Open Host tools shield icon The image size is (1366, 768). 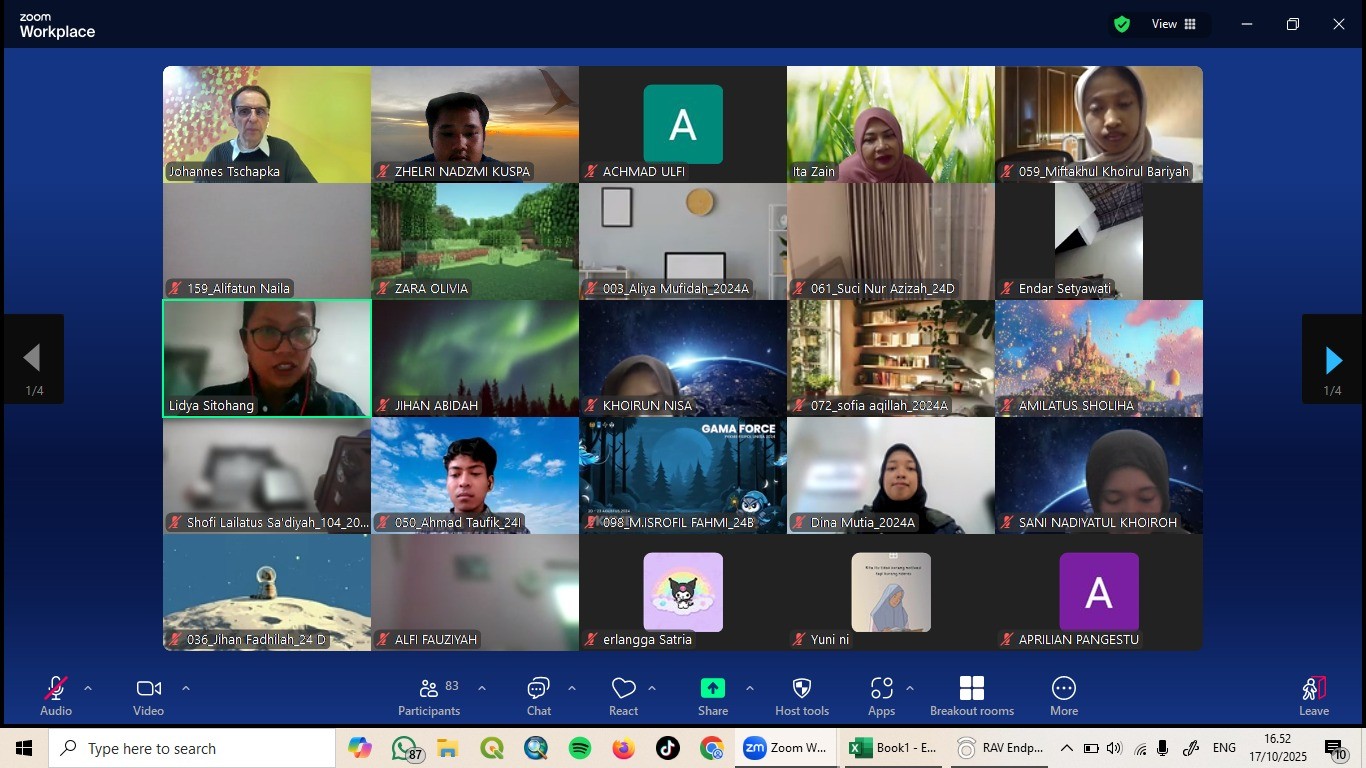[801, 696]
